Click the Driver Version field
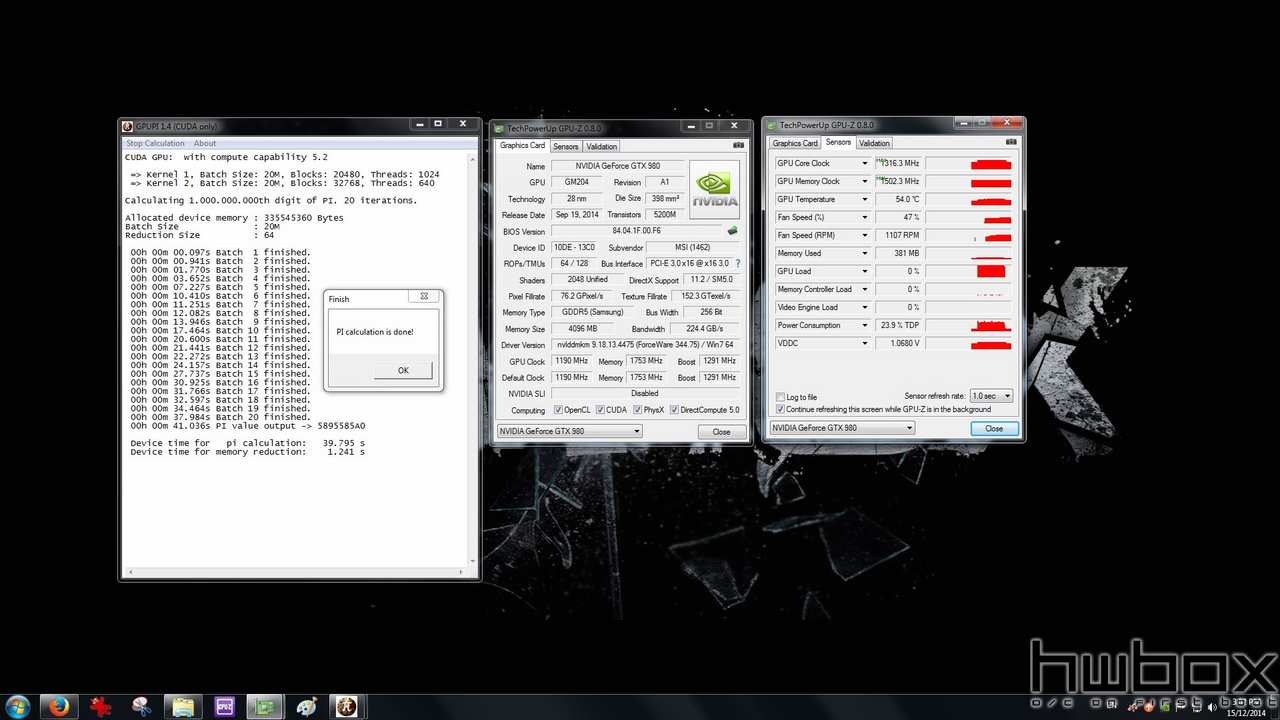Image resolution: width=1280 pixels, height=720 pixels. click(x=645, y=345)
